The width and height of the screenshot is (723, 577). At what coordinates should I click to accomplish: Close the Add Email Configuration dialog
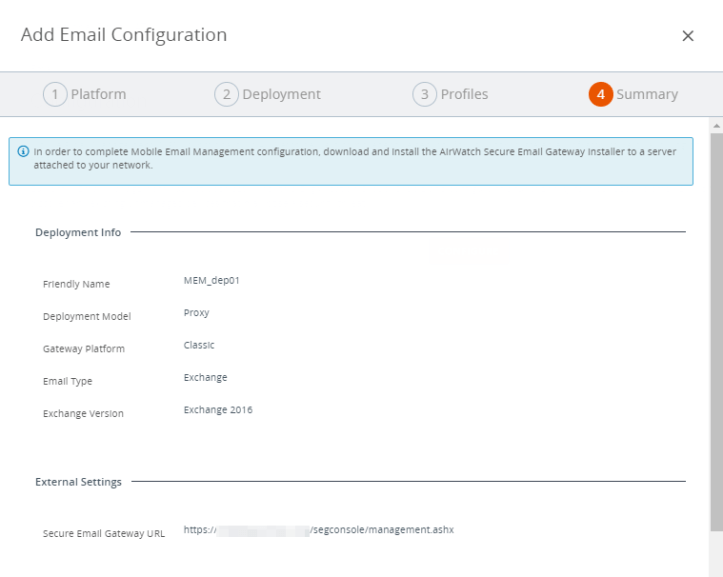(687, 36)
